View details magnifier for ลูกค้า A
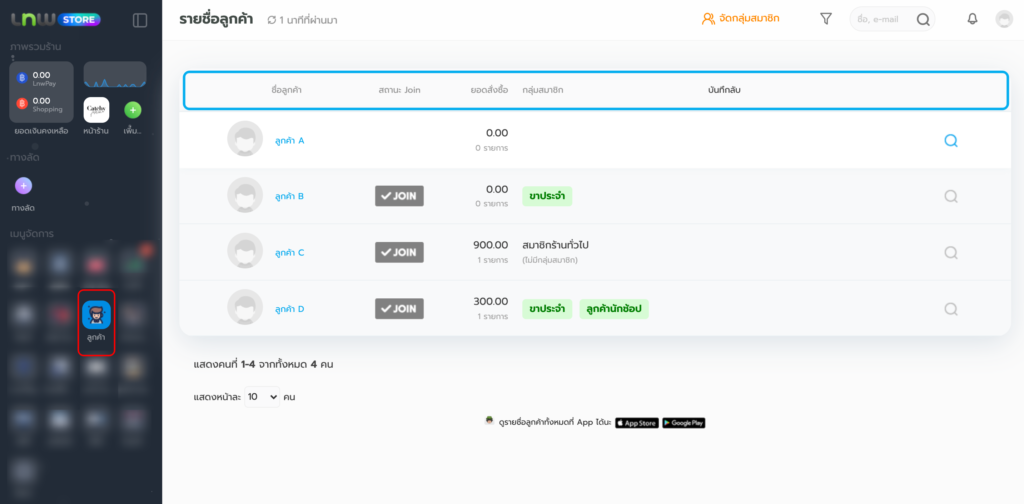 pos(951,141)
